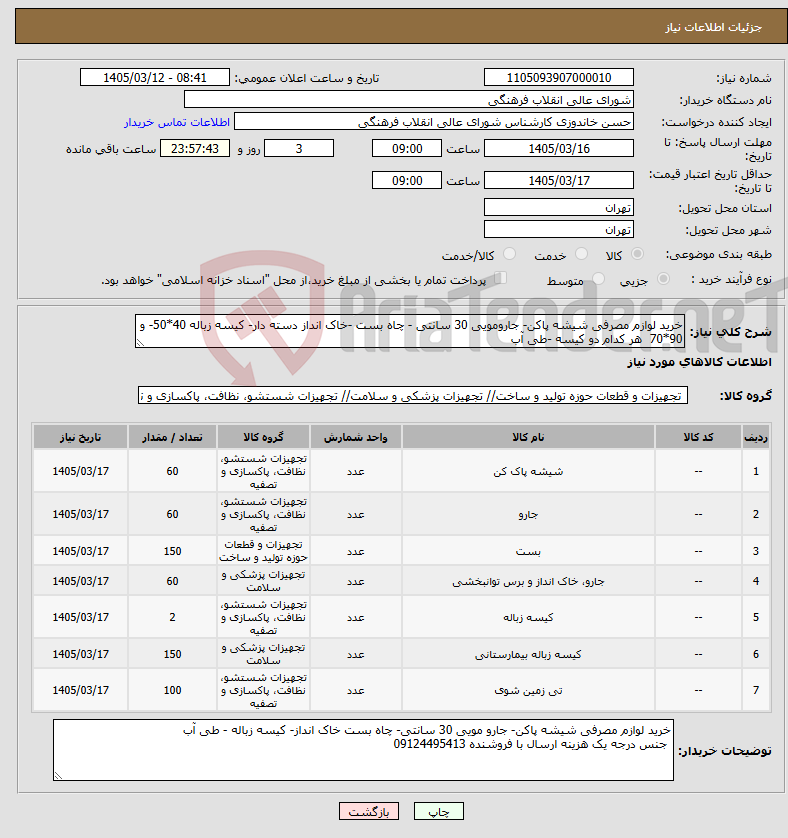Open the اطلاعات تماس خریدار link

pos(177,122)
